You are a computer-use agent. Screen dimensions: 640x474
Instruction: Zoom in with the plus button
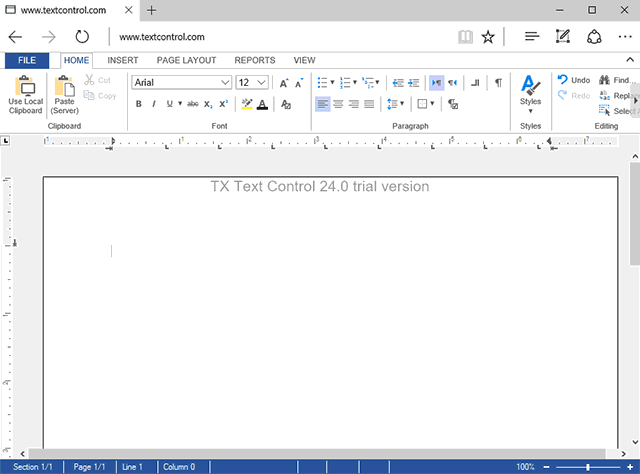click(x=630, y=467)
